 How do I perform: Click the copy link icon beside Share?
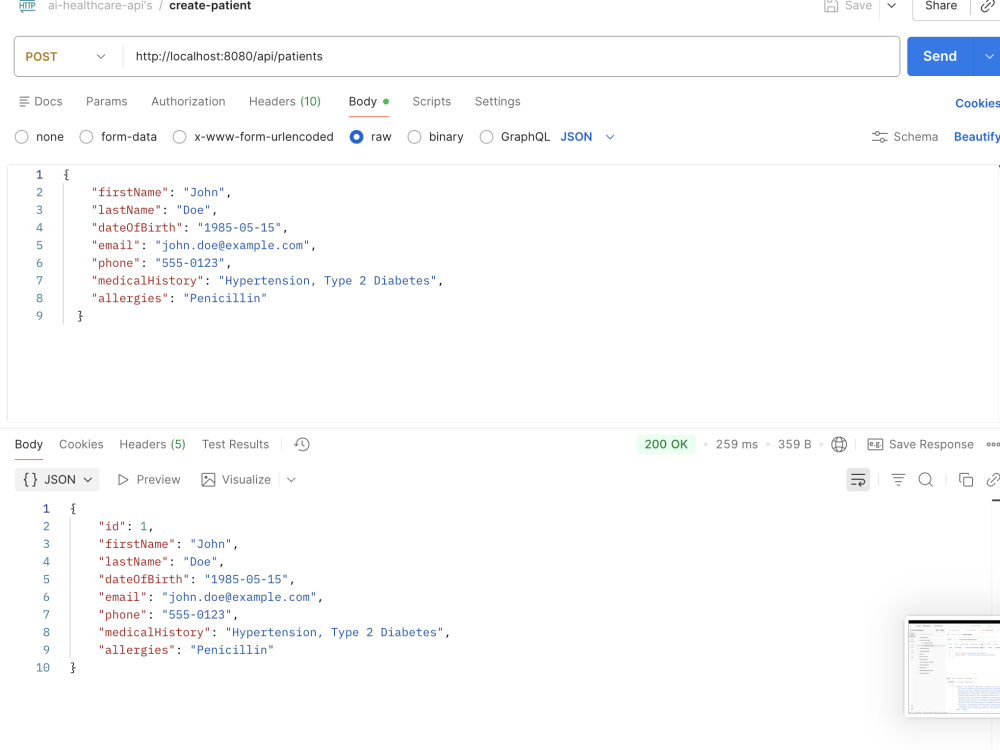[x=987, y=6]
